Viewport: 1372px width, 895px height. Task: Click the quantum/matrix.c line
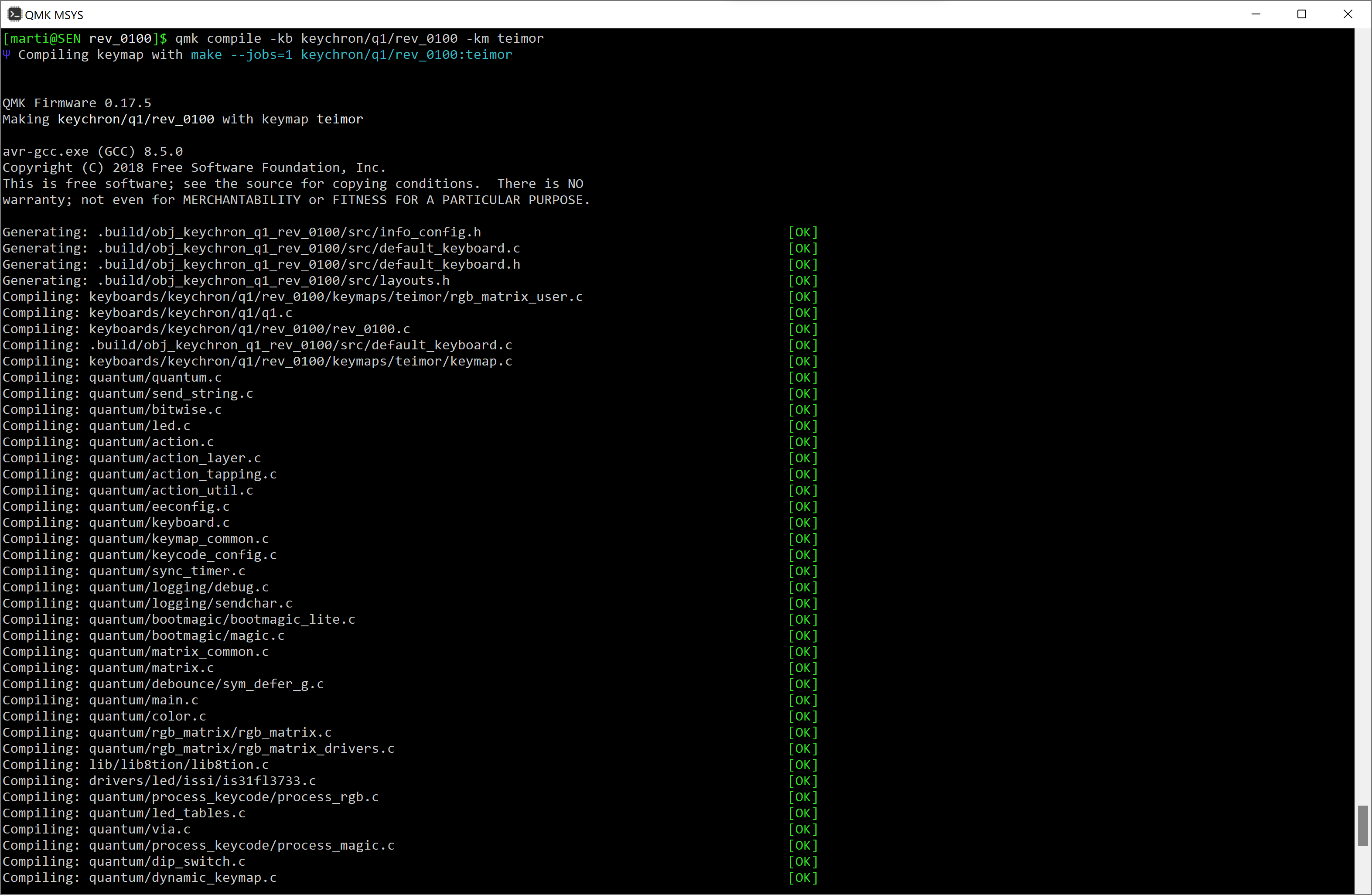tap(109, 668)
